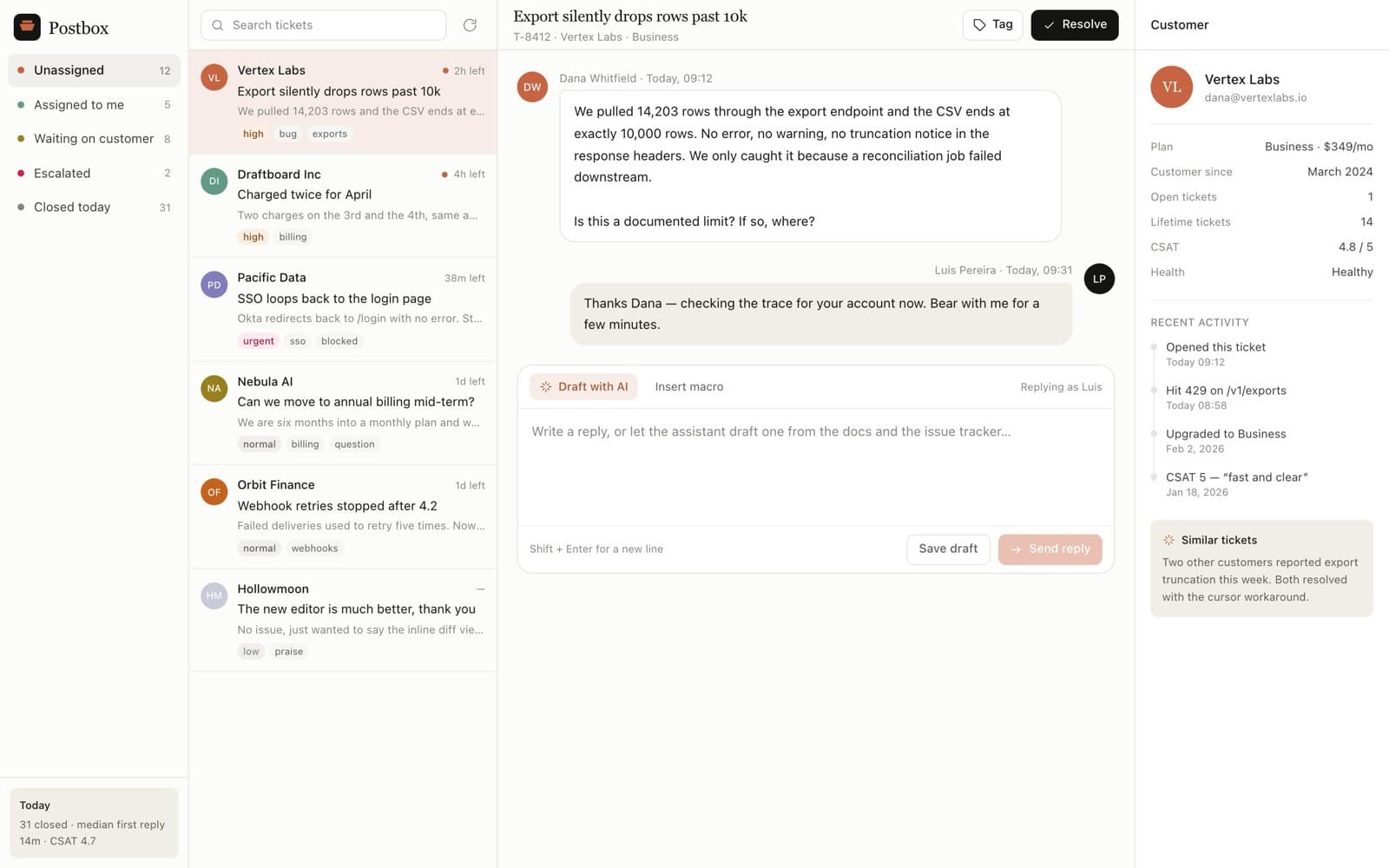This screenshot has width=1389, height=868.
Task: Click the Postbox logo icon
Action: [x=27, y=27]
